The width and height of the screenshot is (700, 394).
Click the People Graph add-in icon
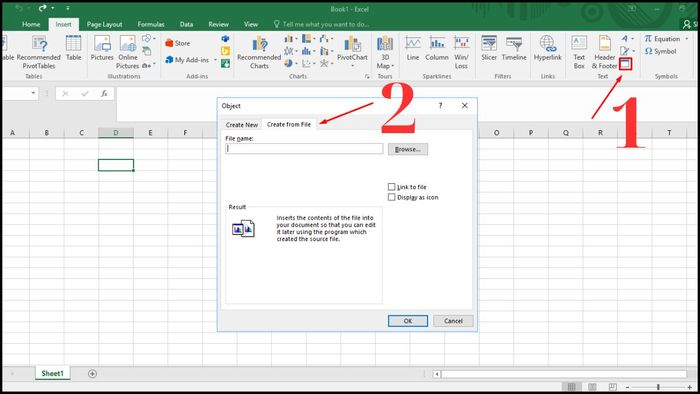[225, 64]
